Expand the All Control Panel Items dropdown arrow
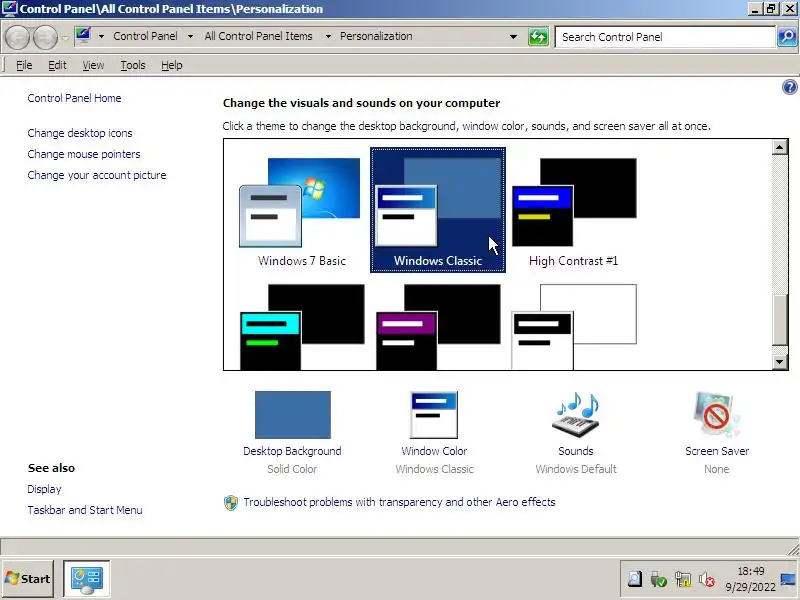 pyautogui.click(x=328, y=36)
